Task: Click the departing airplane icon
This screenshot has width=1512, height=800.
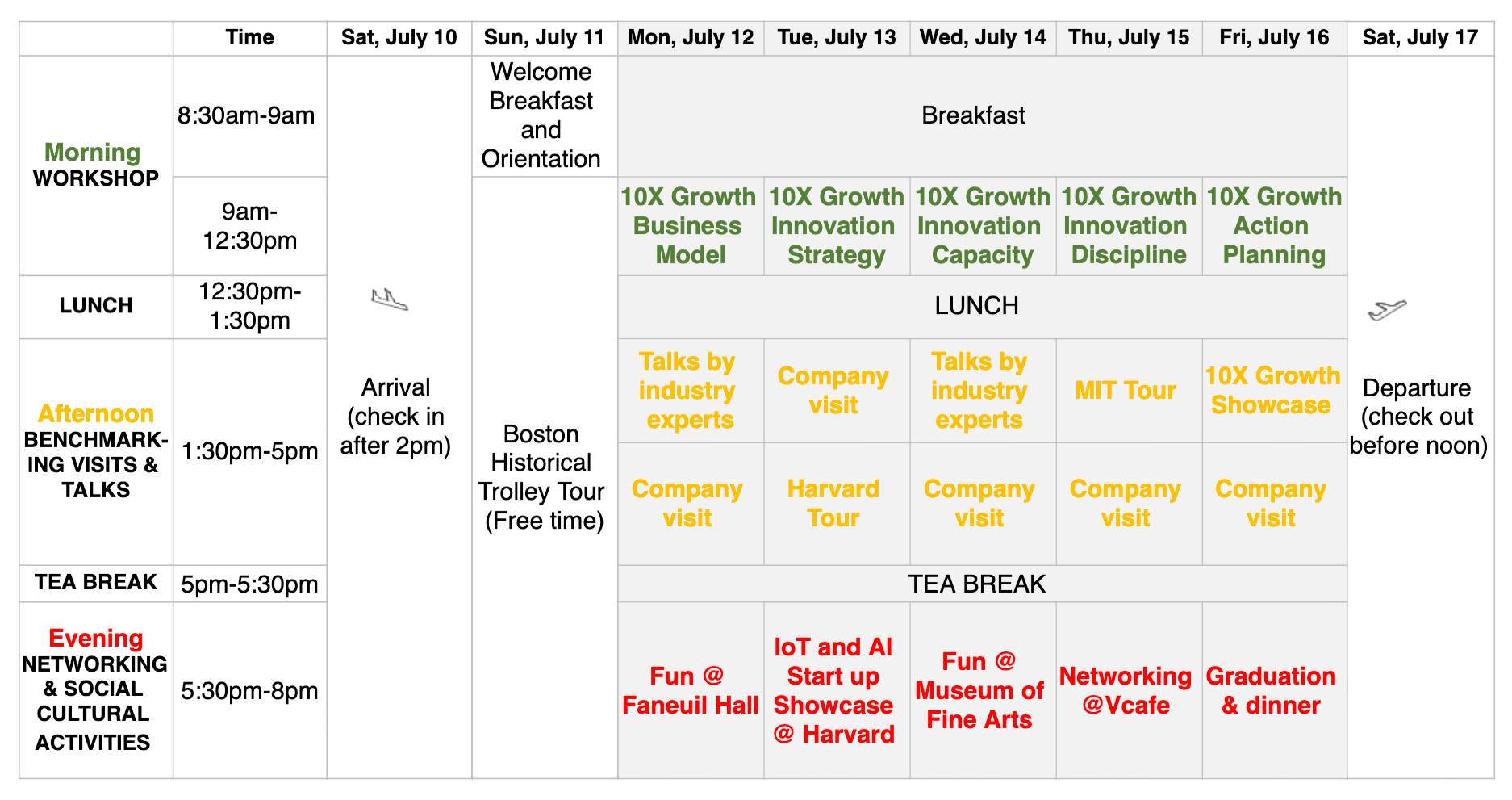Action: click(1387, 309)
